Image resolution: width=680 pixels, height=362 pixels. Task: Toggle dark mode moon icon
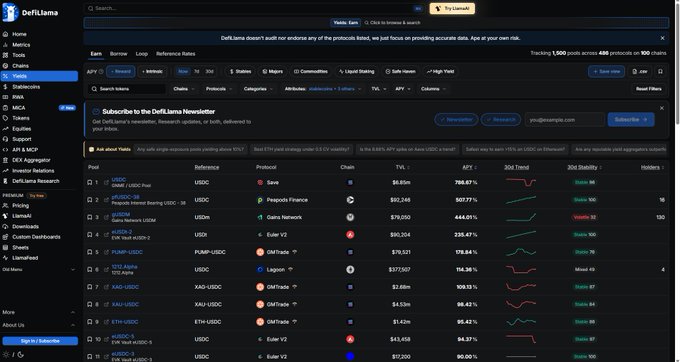pyautogui.click(x=20, y=355)
